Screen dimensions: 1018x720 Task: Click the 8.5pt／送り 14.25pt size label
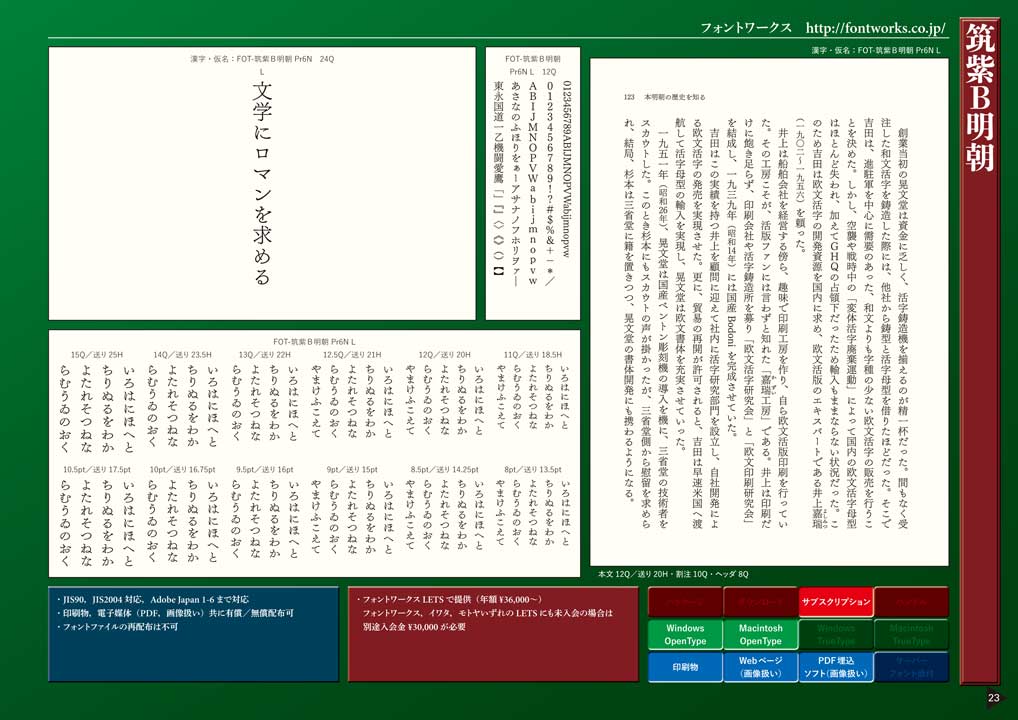click(445, 469)
